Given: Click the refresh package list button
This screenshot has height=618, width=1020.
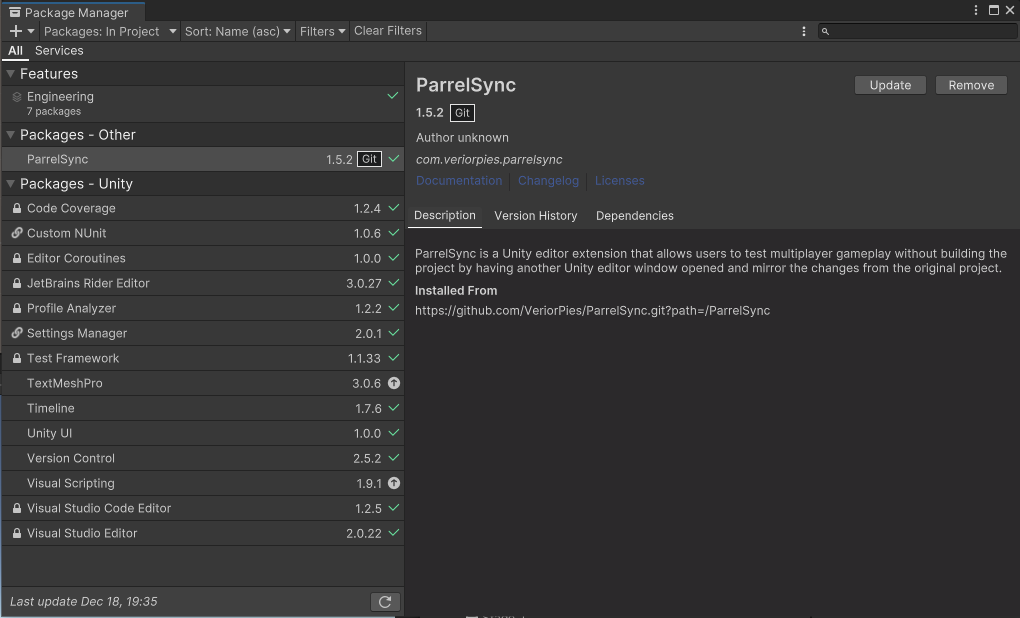Looking at the screenshot, I should [385, 602].
